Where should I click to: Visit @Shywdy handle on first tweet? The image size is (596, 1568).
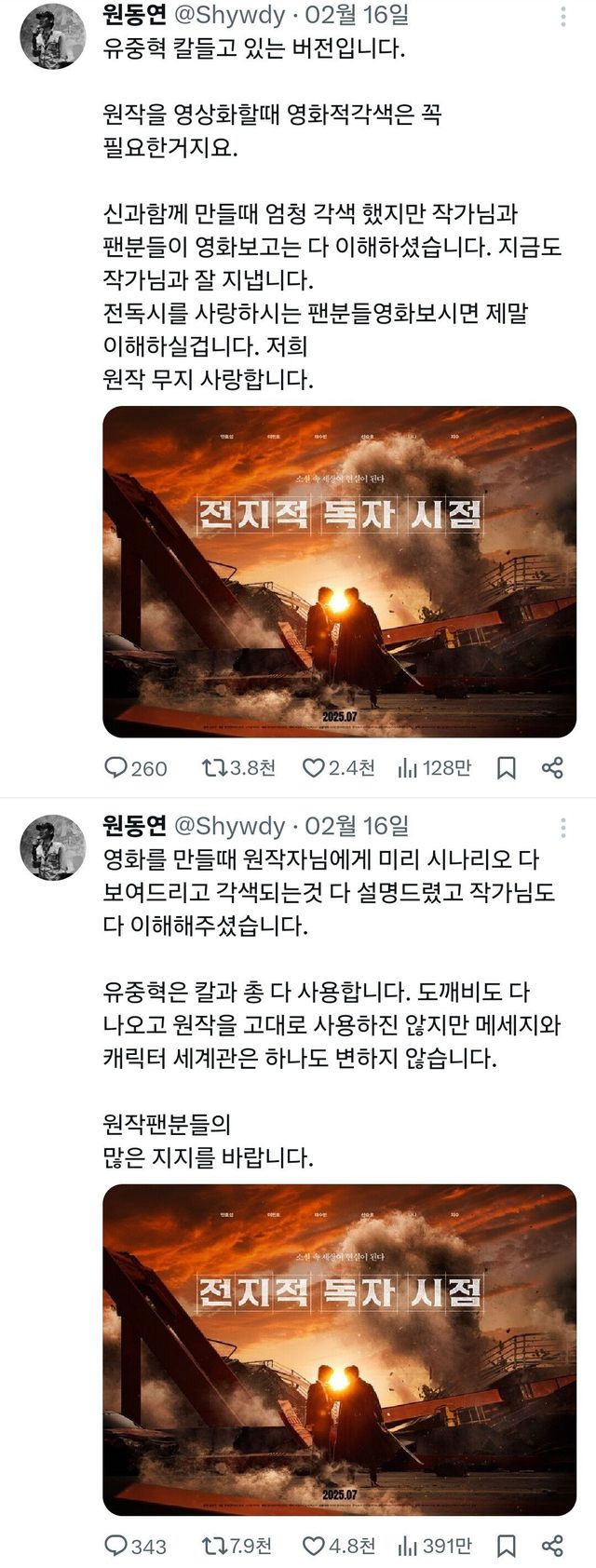229,16
